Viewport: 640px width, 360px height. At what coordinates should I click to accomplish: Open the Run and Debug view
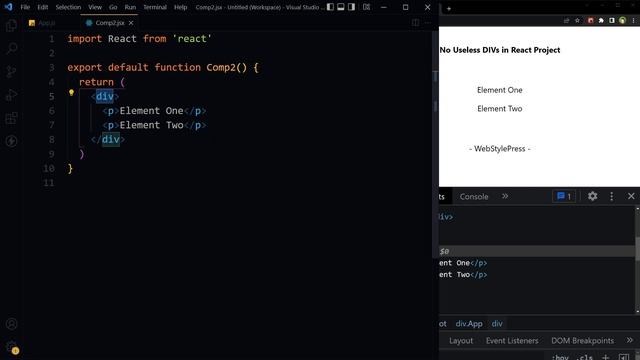[11, 95]
